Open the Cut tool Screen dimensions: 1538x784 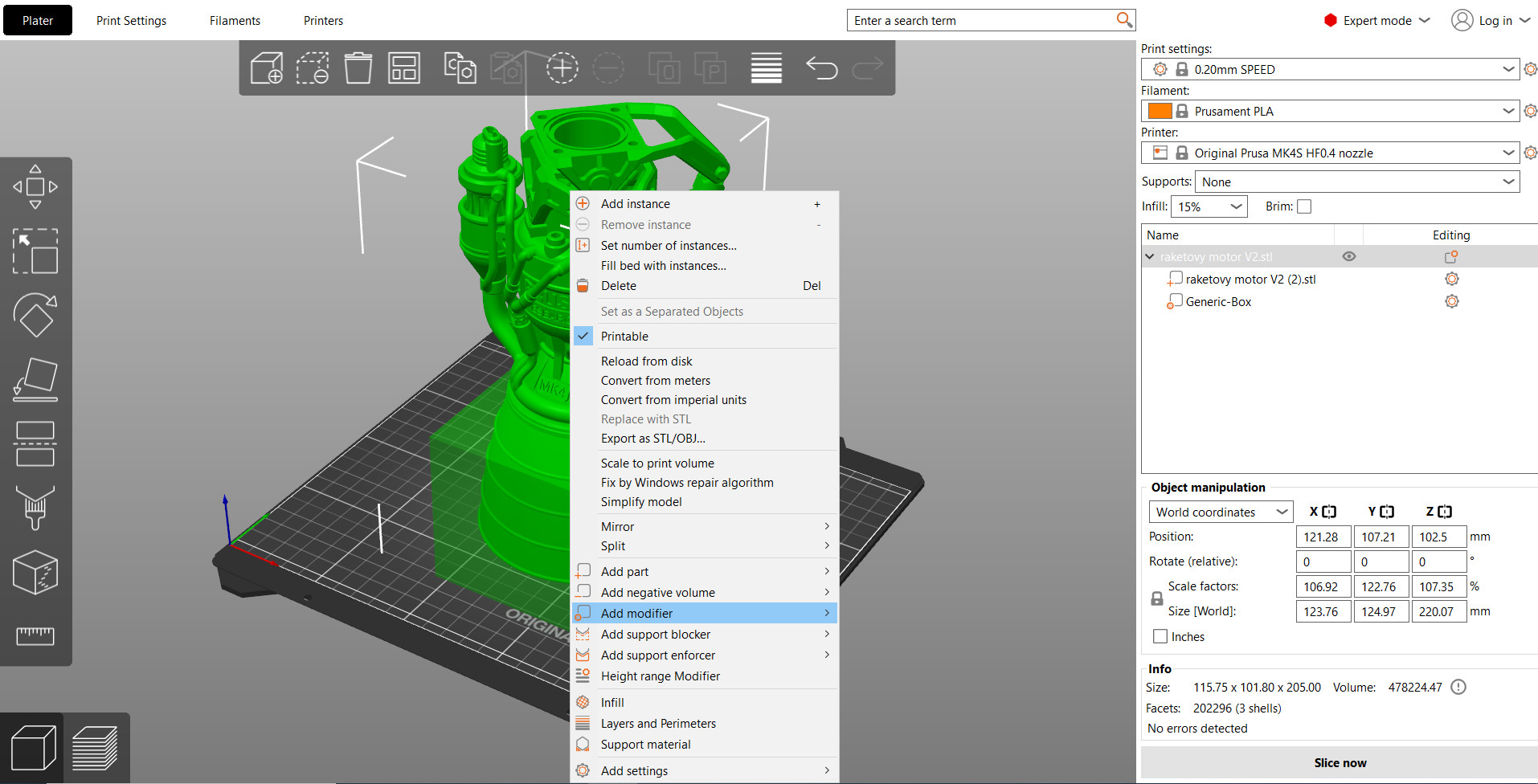[x=35, y=443]
